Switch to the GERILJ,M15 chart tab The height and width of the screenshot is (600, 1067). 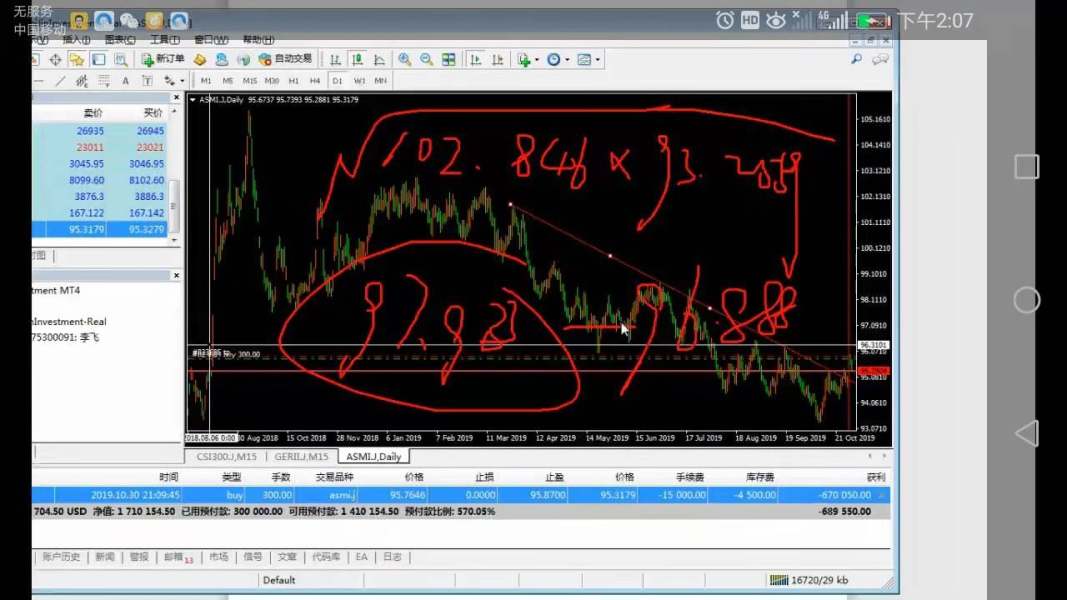pos(301,456)
